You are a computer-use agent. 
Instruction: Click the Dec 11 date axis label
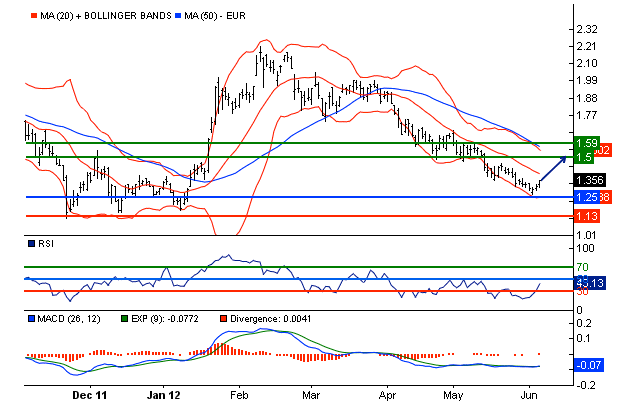[x=95, y=395]
